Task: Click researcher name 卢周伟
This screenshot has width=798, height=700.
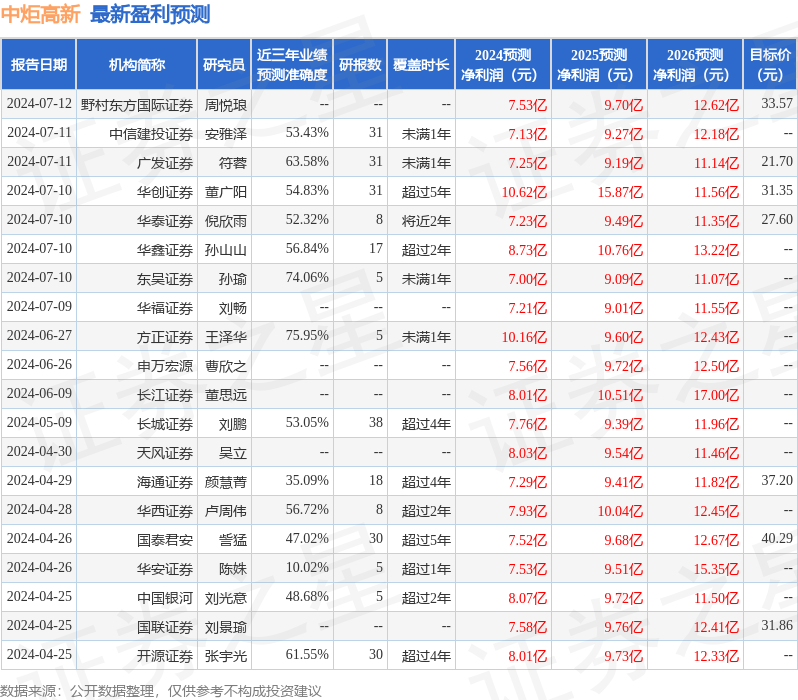Action: click(226, 512)
